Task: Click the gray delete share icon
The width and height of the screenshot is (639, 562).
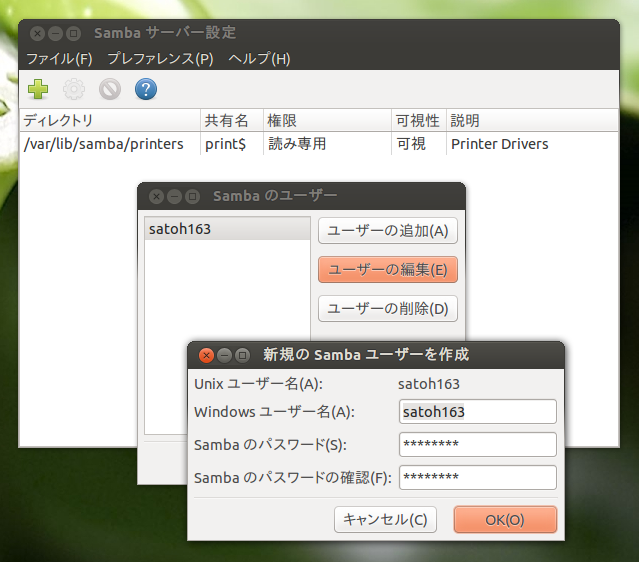Action: pyautogui.click(x=110, y=90)
